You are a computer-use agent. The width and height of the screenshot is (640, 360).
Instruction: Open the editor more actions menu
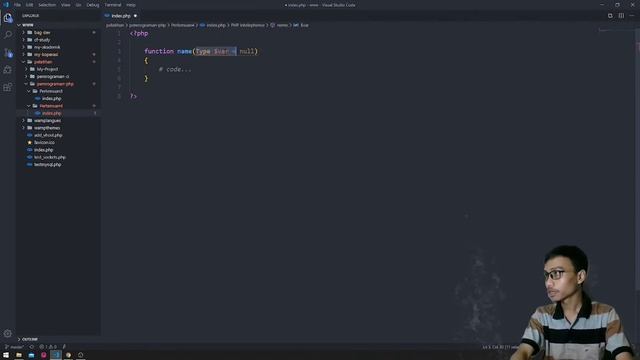[x=631, y=16]
